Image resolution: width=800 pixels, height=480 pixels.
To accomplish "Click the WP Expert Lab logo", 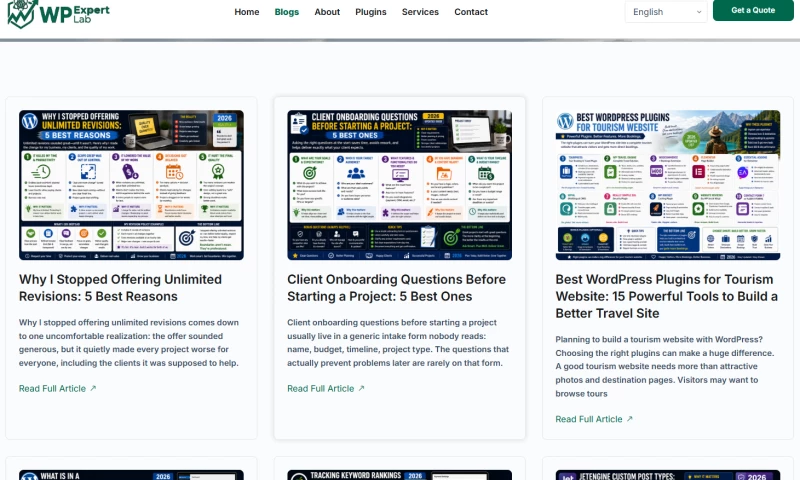I will tap(59, 13).
